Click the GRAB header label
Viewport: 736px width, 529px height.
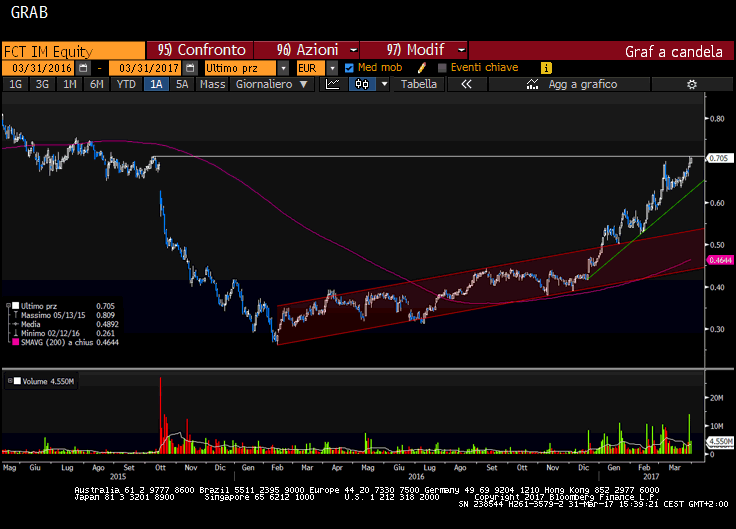point(29,12)
